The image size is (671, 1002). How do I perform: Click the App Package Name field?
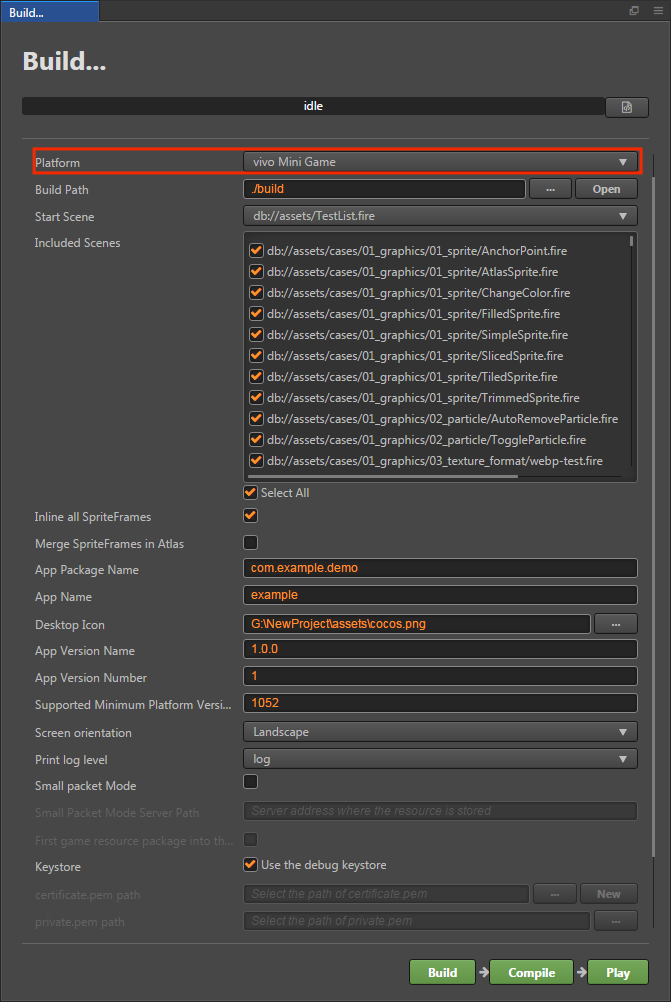pyautogui.click(x=440, y=568)
